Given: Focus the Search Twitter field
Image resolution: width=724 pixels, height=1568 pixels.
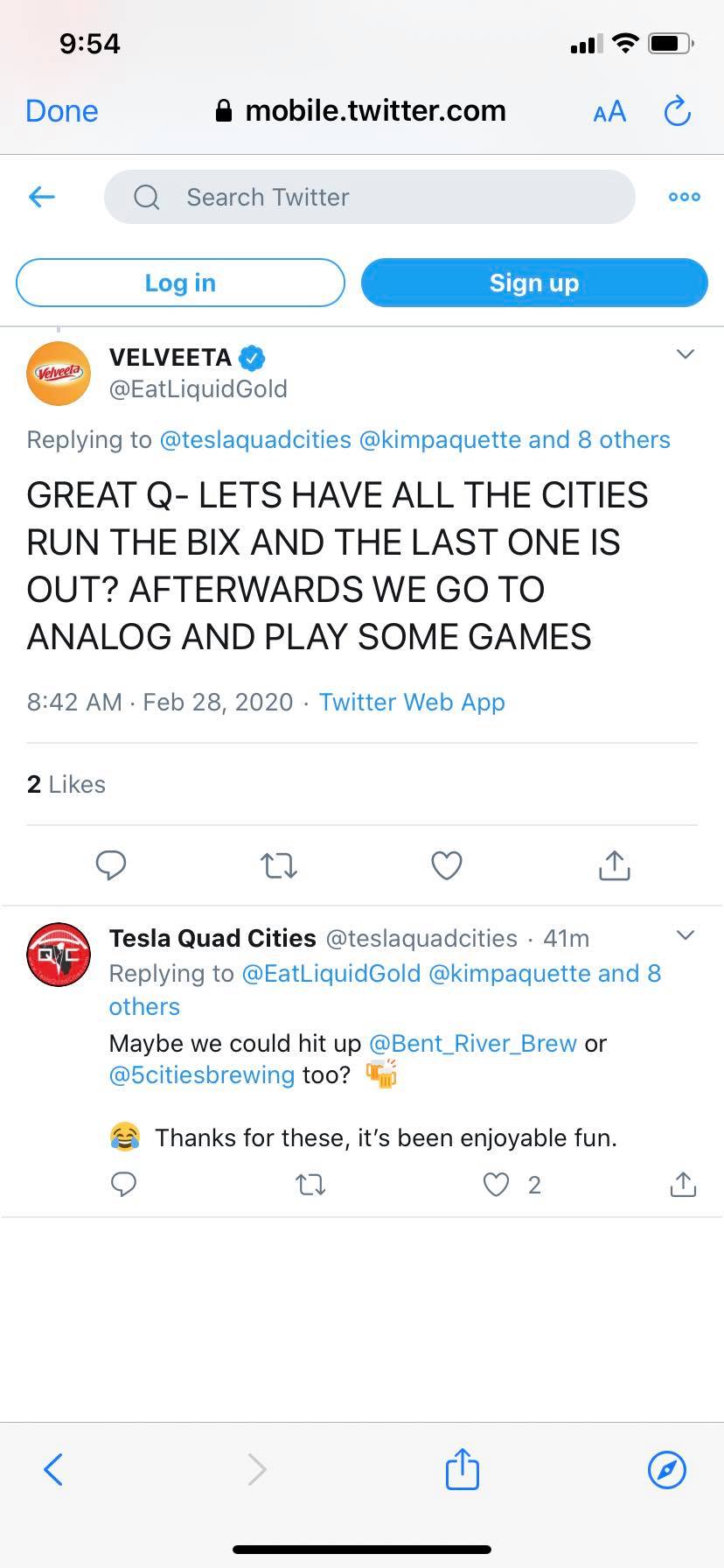Looking at the screenshot, I should [369, 197].
